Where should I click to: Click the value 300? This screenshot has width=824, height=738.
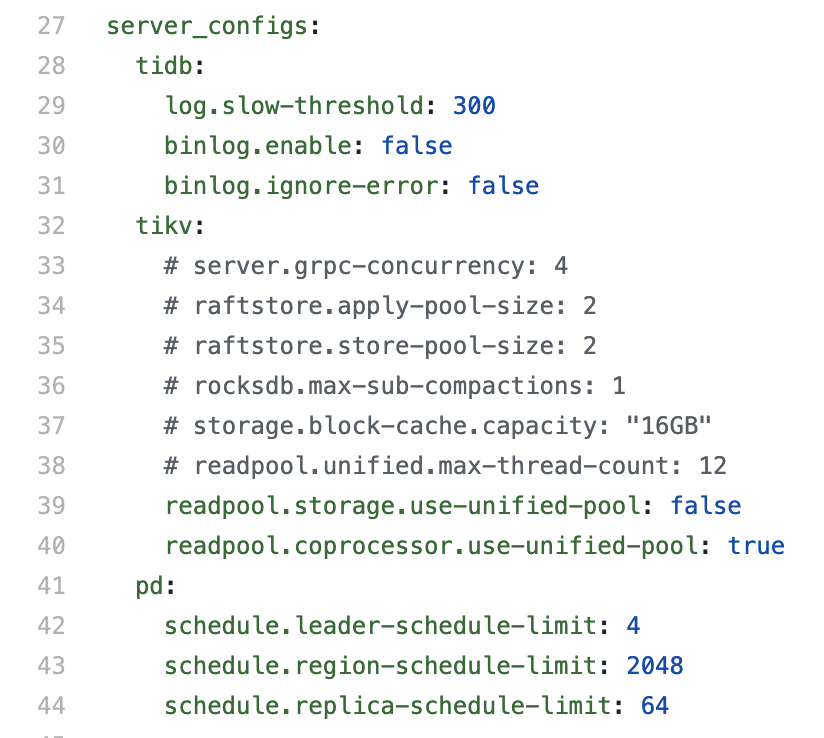point(474,106)
